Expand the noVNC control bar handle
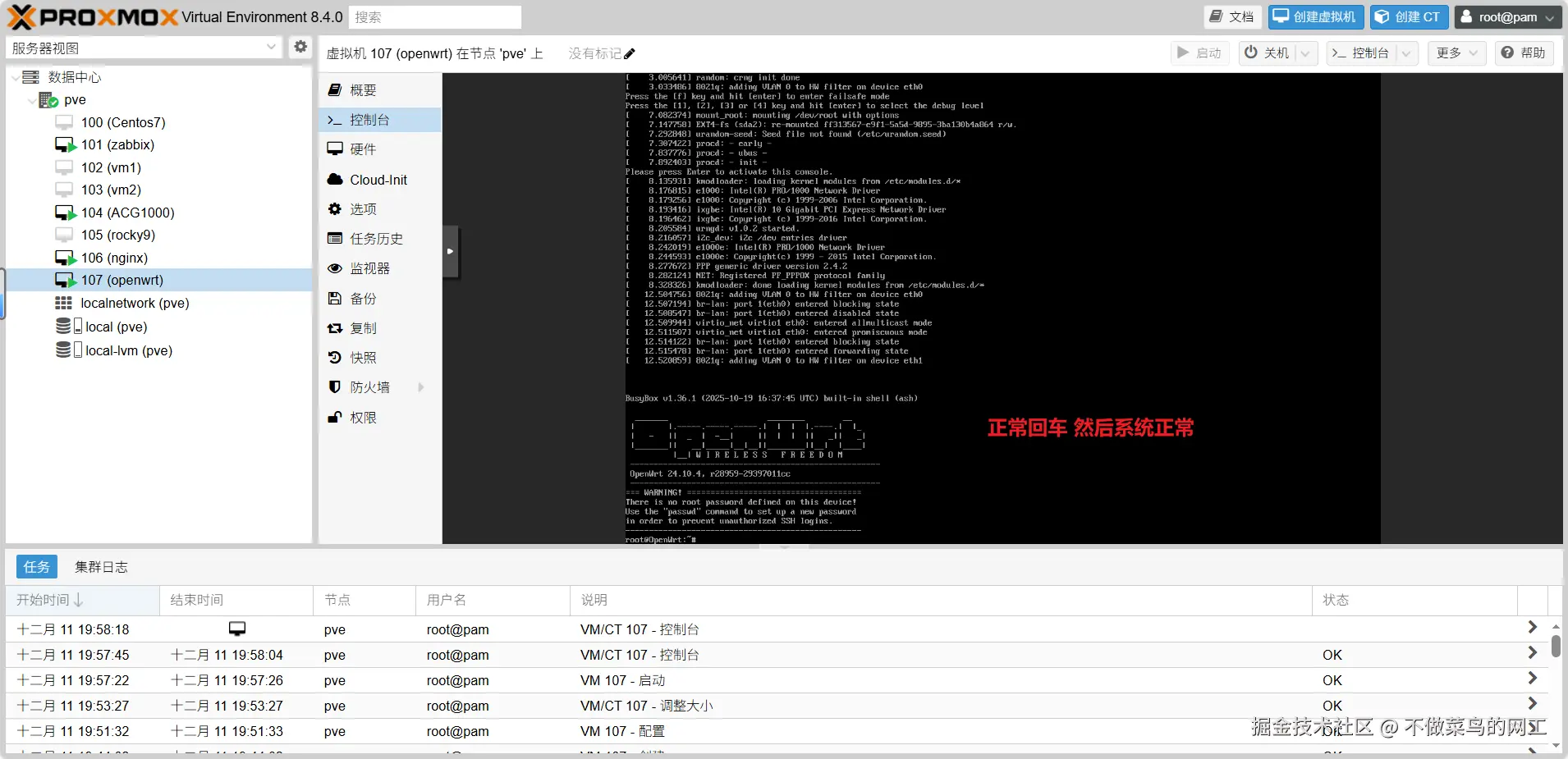Image resolution: width=1568 pixels, height=759 pixels. click(x=451, y=251)
